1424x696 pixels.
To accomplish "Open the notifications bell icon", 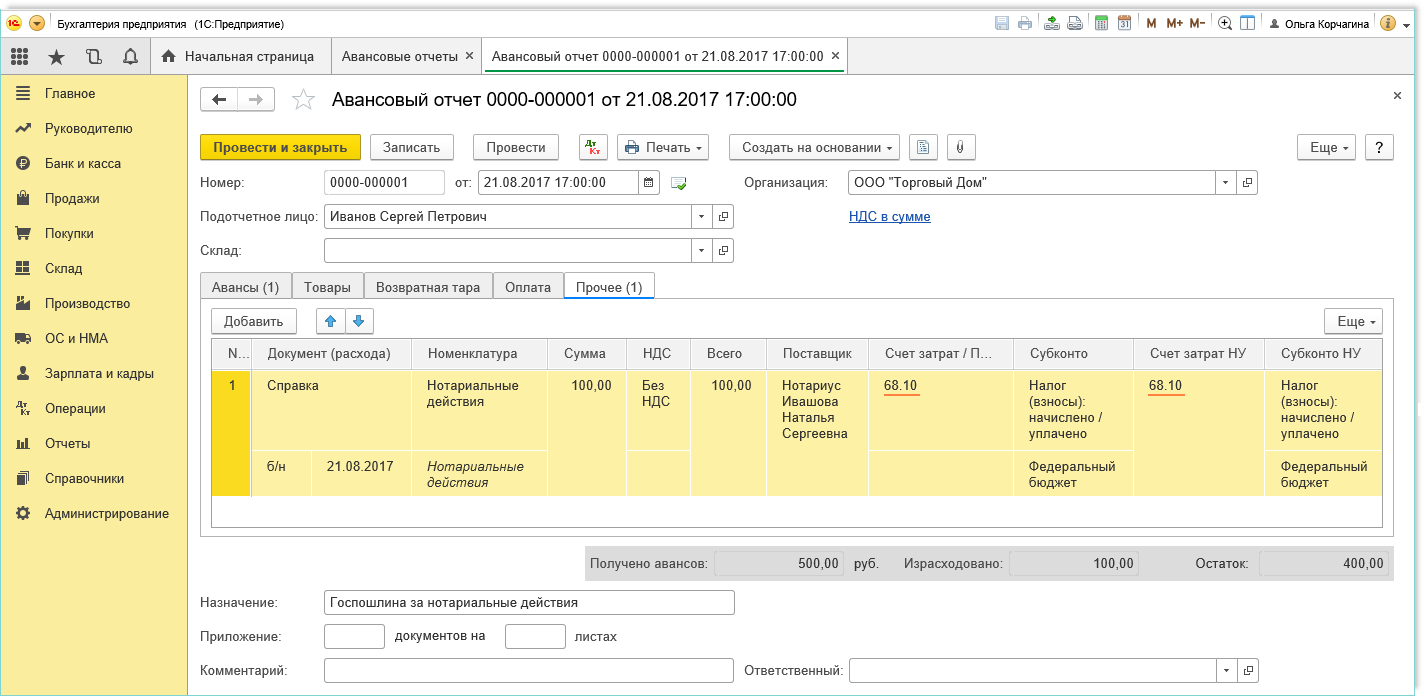I will pos(130,56).
